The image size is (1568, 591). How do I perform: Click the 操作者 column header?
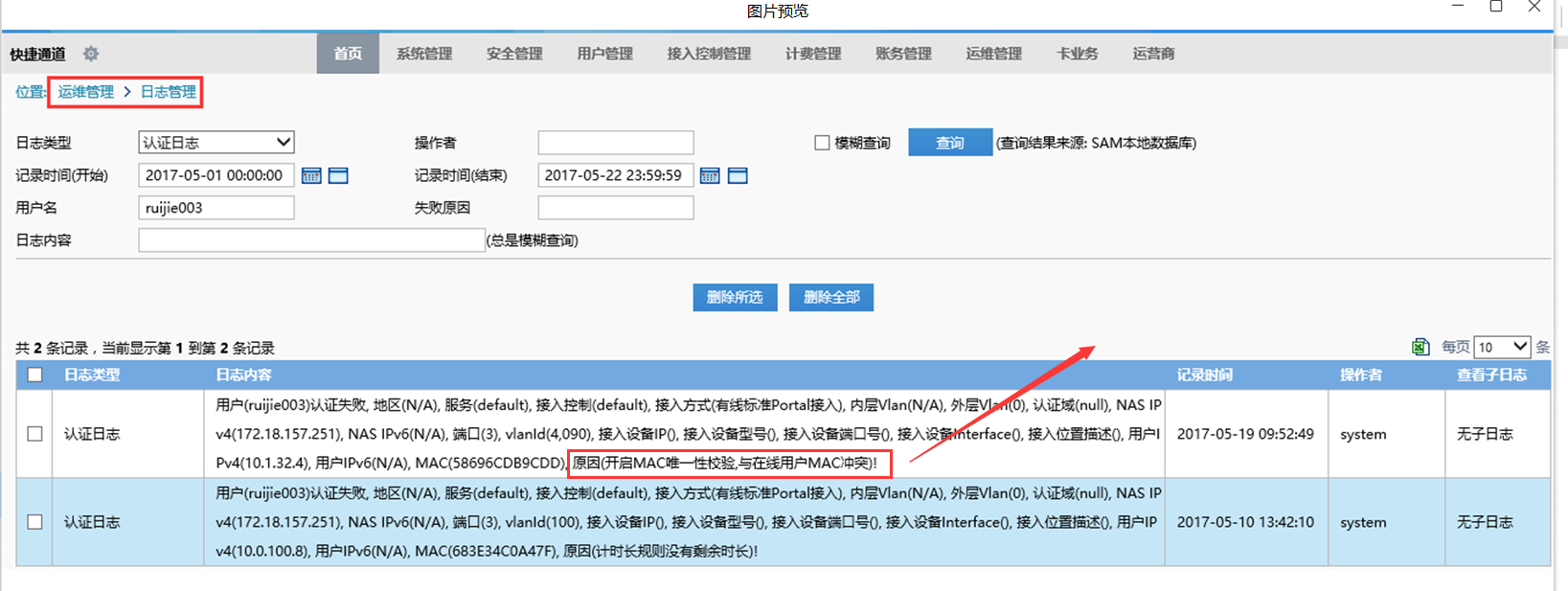pyautogui.click(x=1360, y=375)
